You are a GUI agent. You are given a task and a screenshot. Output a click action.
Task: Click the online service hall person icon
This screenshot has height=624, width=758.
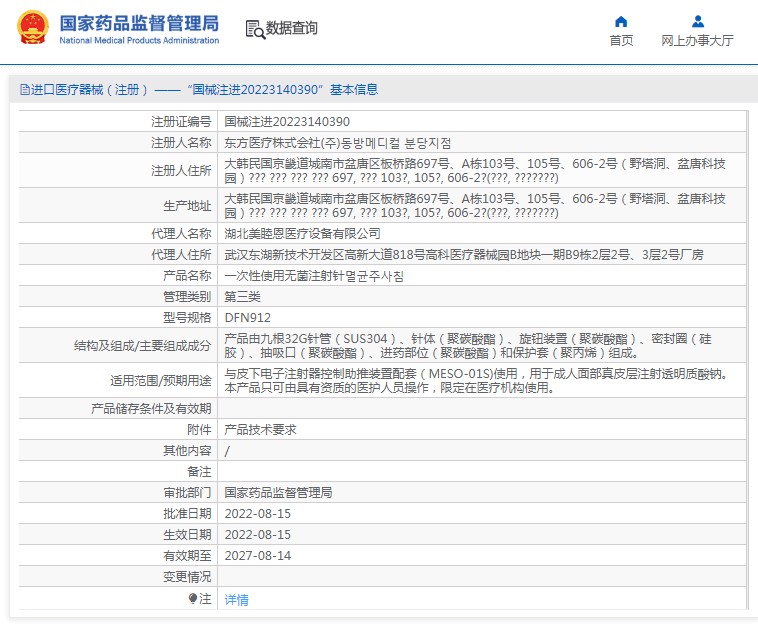click(x=698, y=21)
